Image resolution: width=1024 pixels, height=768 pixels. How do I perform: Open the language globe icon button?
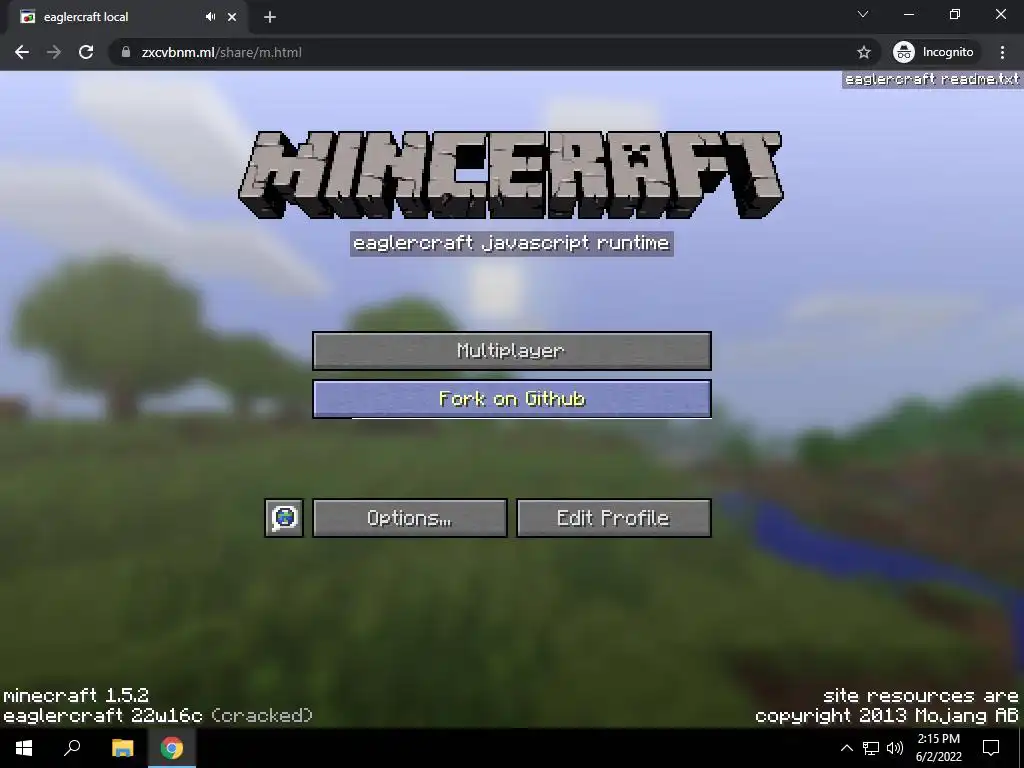(284, 519)
